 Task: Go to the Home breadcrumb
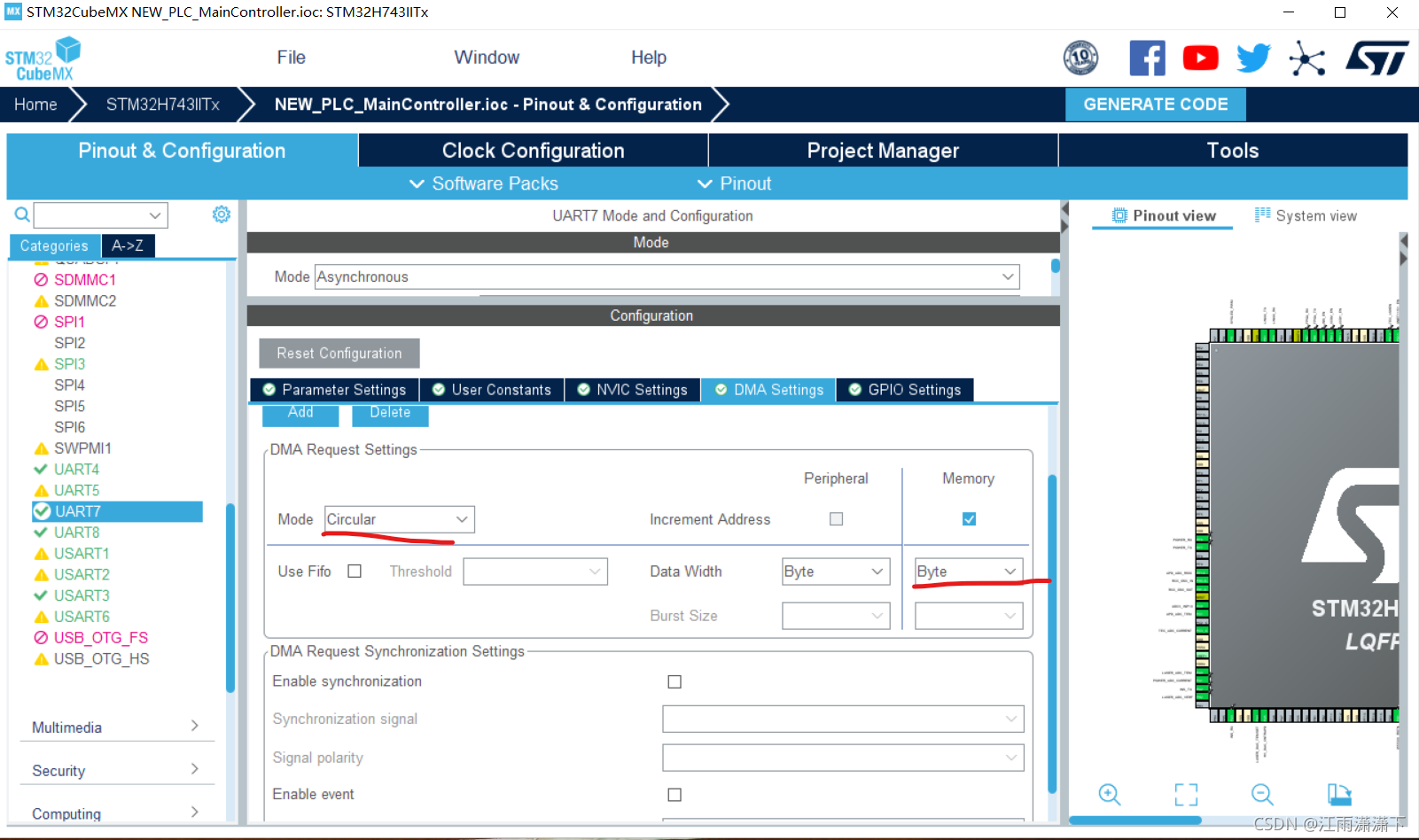coord(35,105)
